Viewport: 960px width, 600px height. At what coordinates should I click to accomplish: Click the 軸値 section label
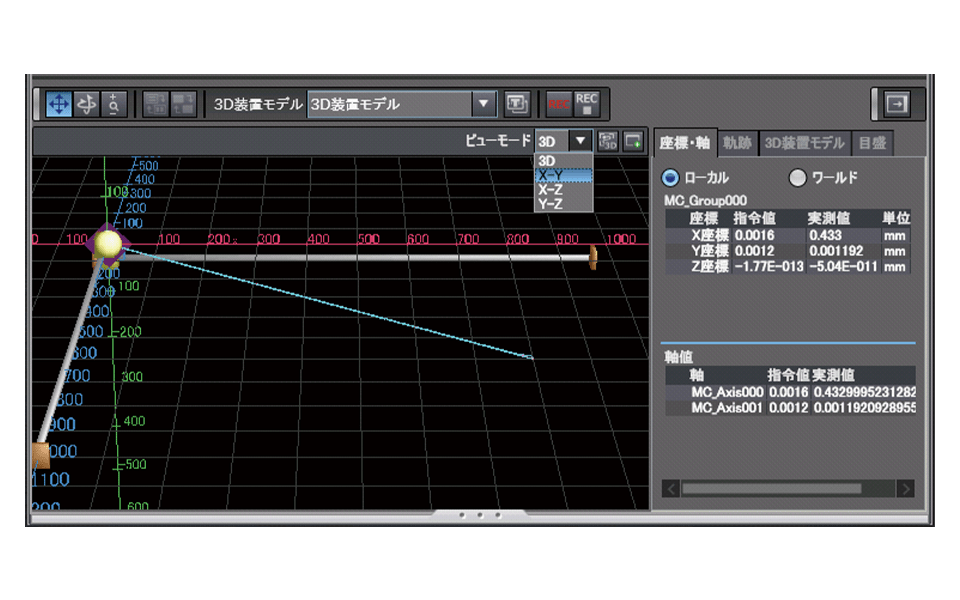678,357
